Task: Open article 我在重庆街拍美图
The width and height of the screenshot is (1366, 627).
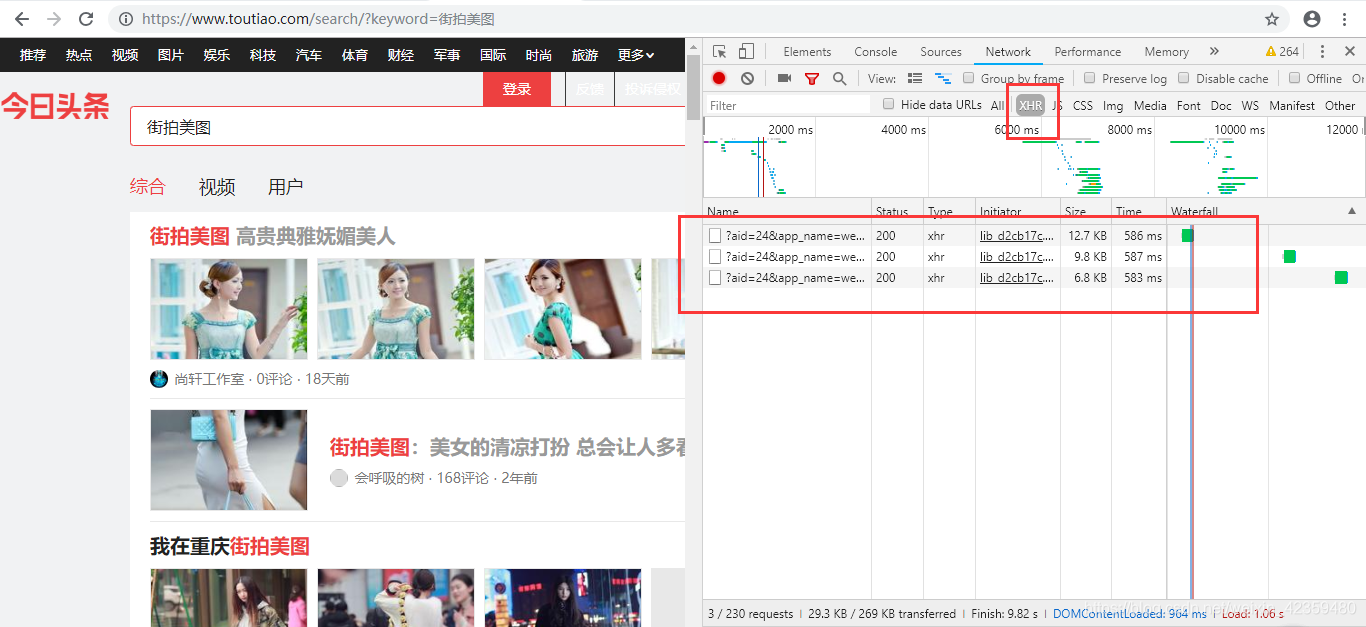Action: 230,546
